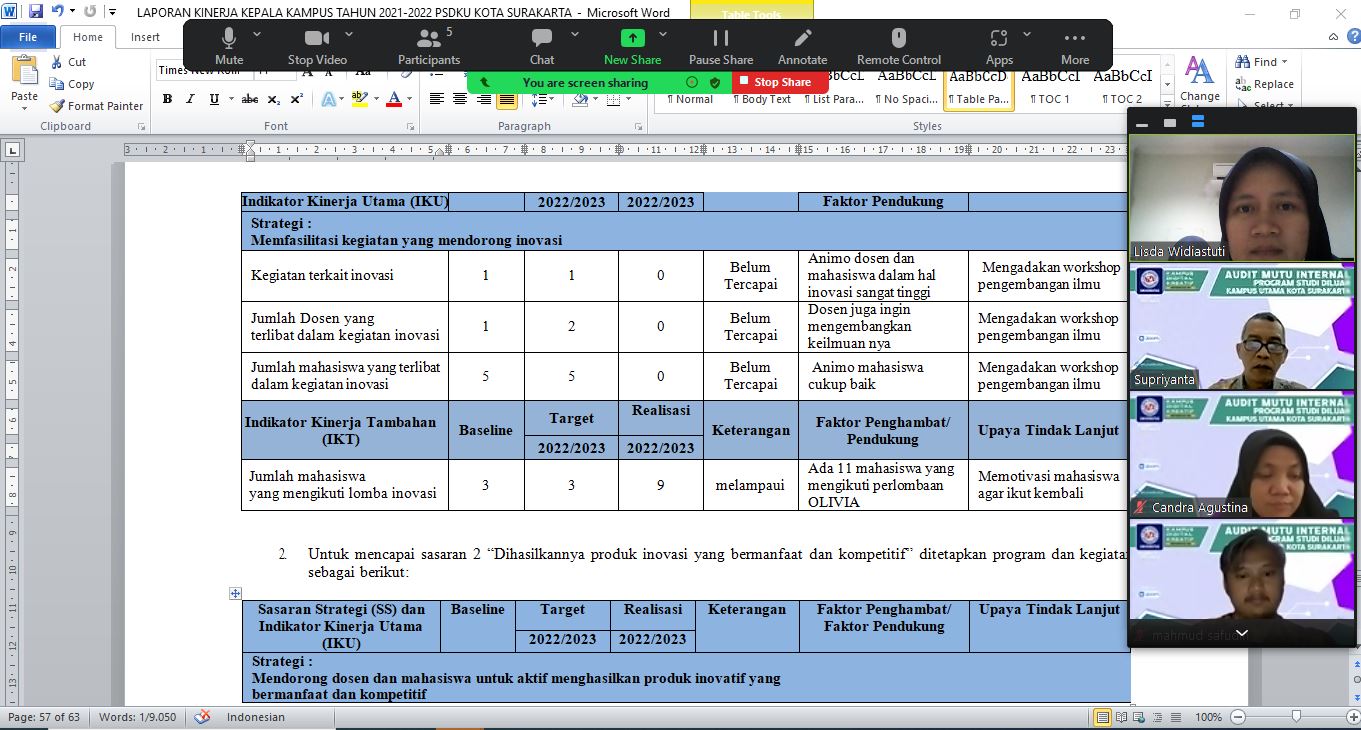Open the More options in Zoom toolbar

[x=1075, y=46]
